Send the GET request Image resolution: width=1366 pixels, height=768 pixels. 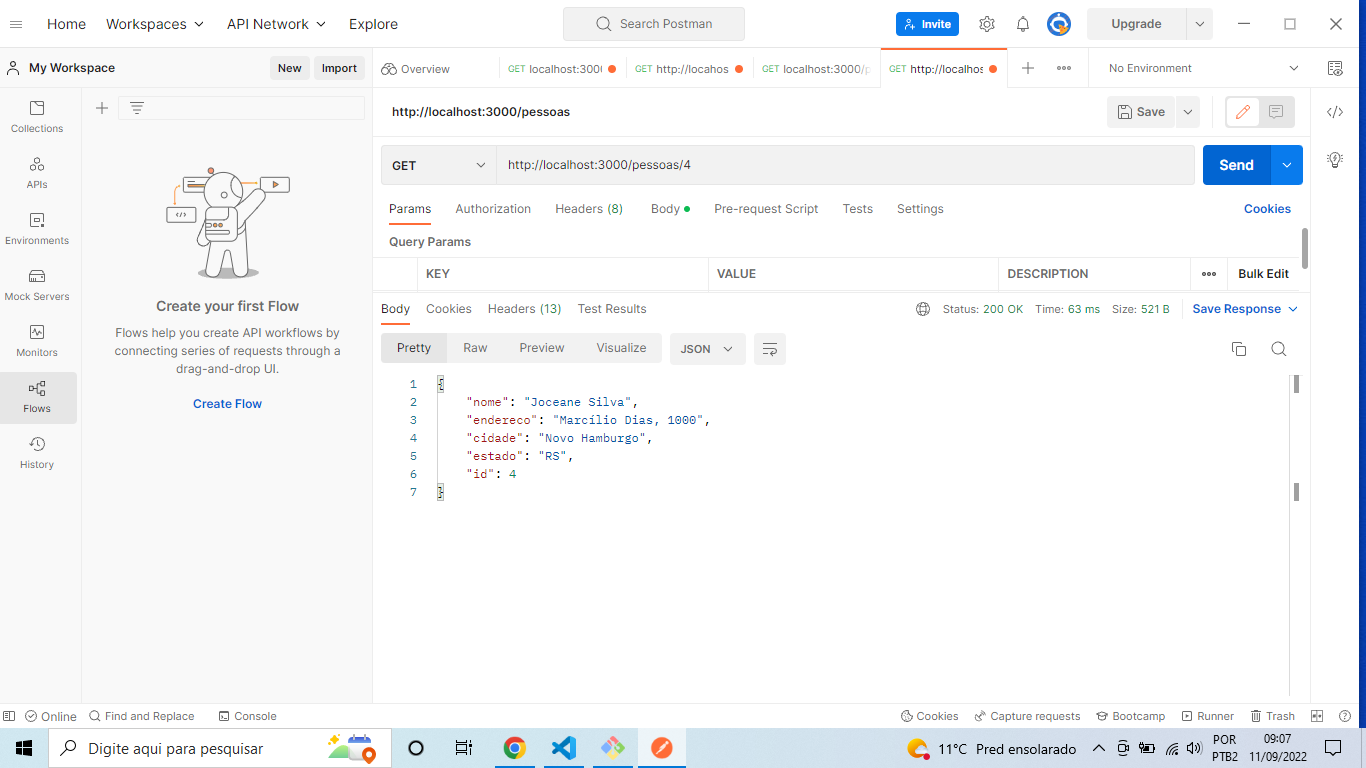[1236, 165]
